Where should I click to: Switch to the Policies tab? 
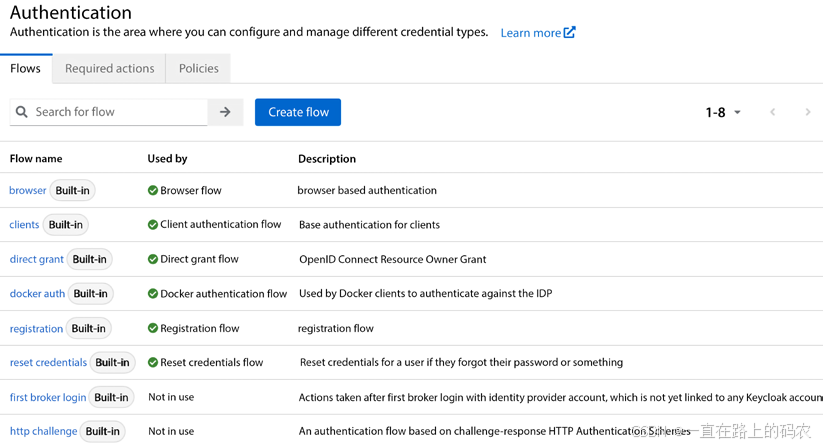pyautogui.click(x=198, y=68)
